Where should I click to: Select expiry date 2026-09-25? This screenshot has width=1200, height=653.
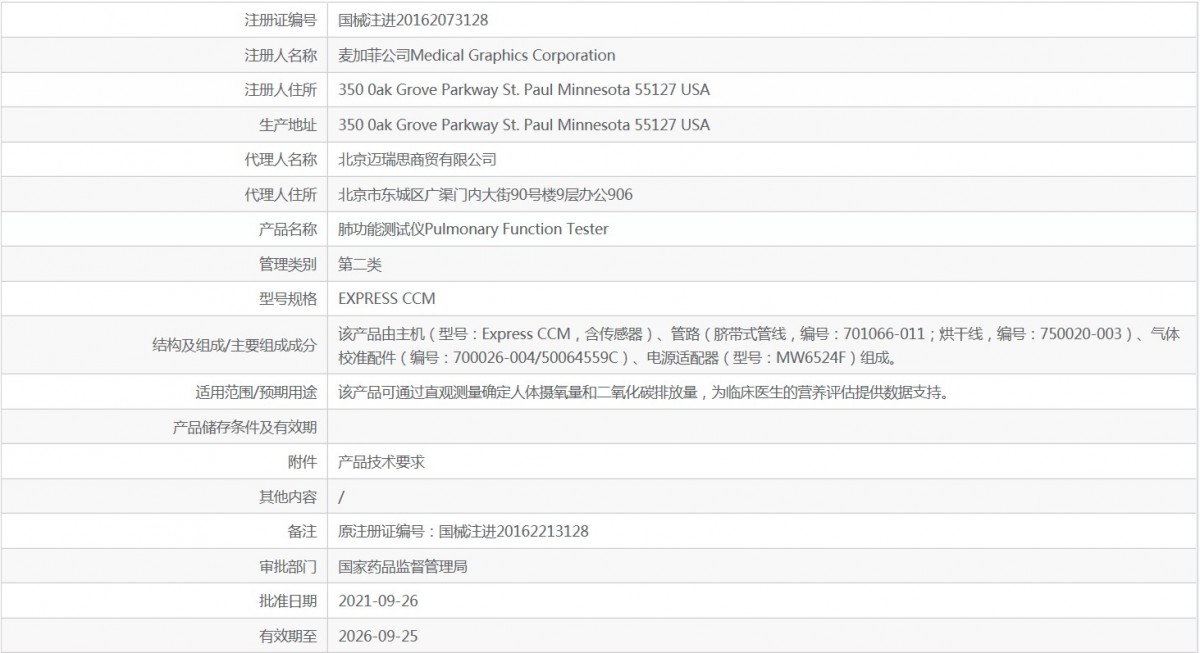click(x=377, y=635)
